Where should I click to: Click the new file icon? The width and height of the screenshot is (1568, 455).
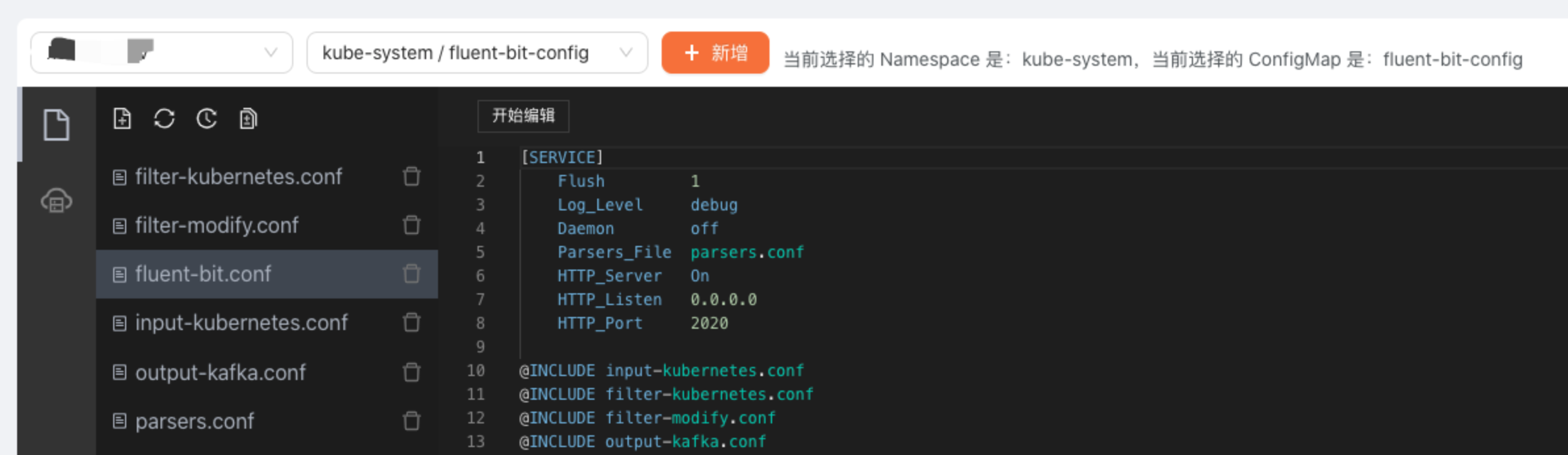[x=122, y=119]
